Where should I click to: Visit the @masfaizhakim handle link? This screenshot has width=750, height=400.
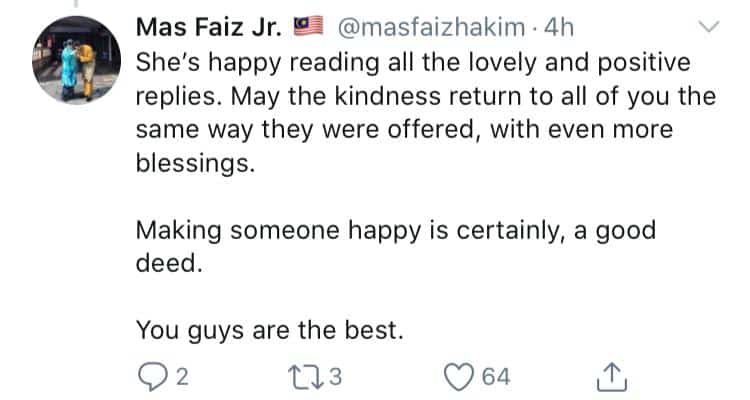coord(431,27)
